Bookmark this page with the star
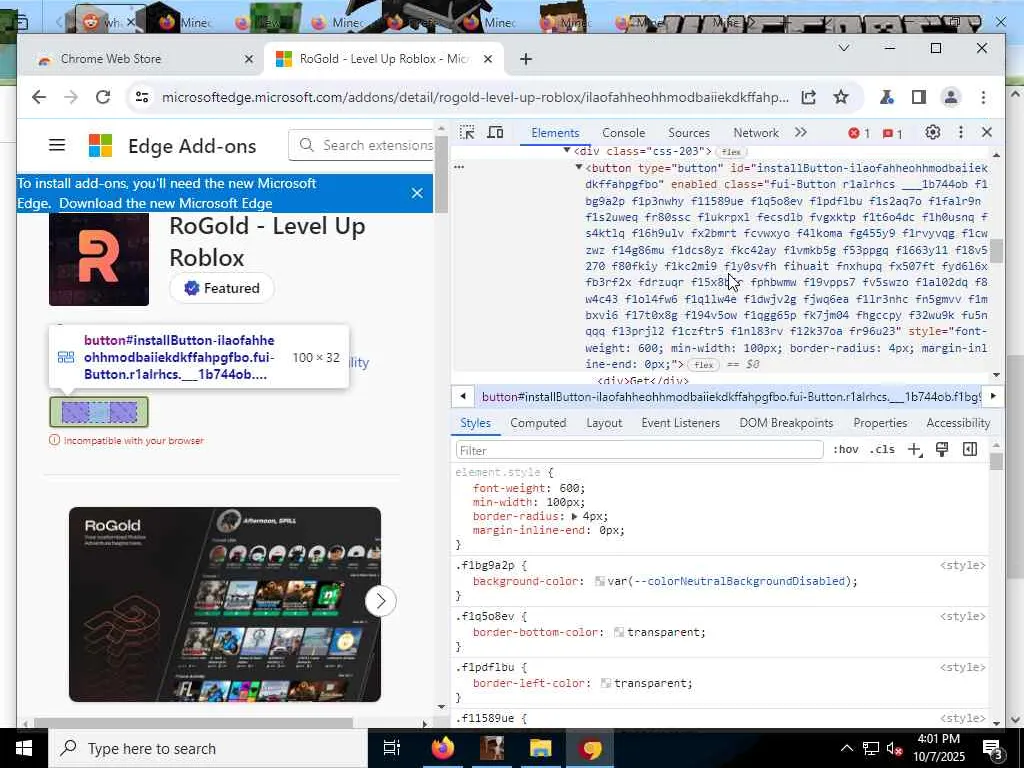Image resolution: width=1024 pixels, height=768 pixels. tap(840, 97)
